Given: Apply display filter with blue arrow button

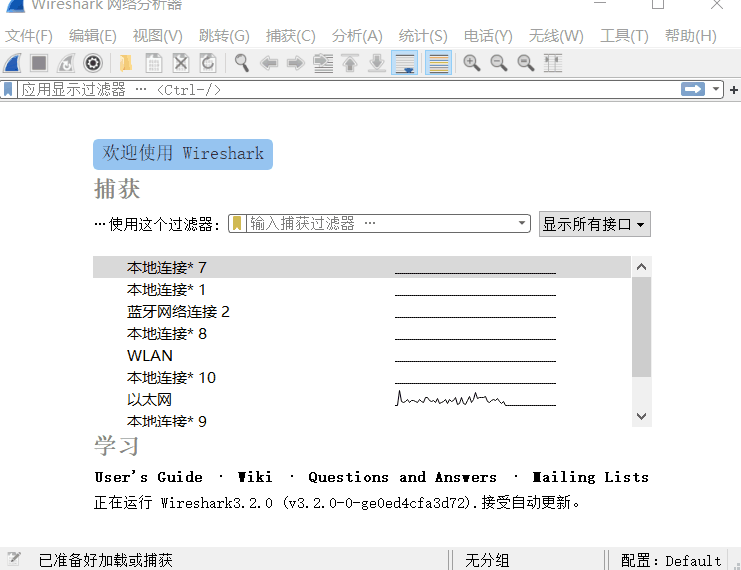Looking at the screenshot, I should coord(693,89).
